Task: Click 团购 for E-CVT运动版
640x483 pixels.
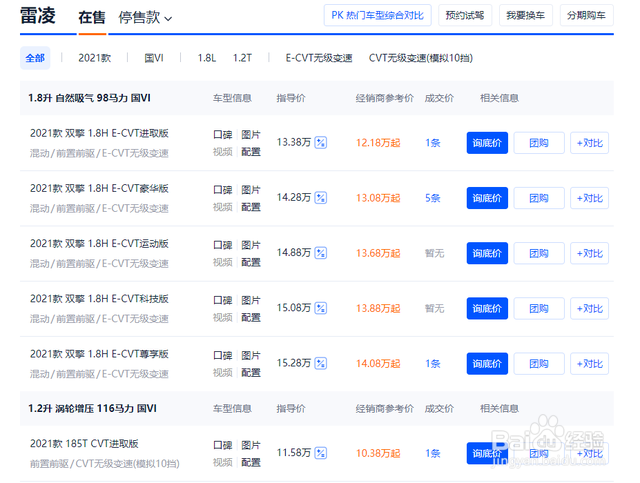Action: [x=539, y=253]
